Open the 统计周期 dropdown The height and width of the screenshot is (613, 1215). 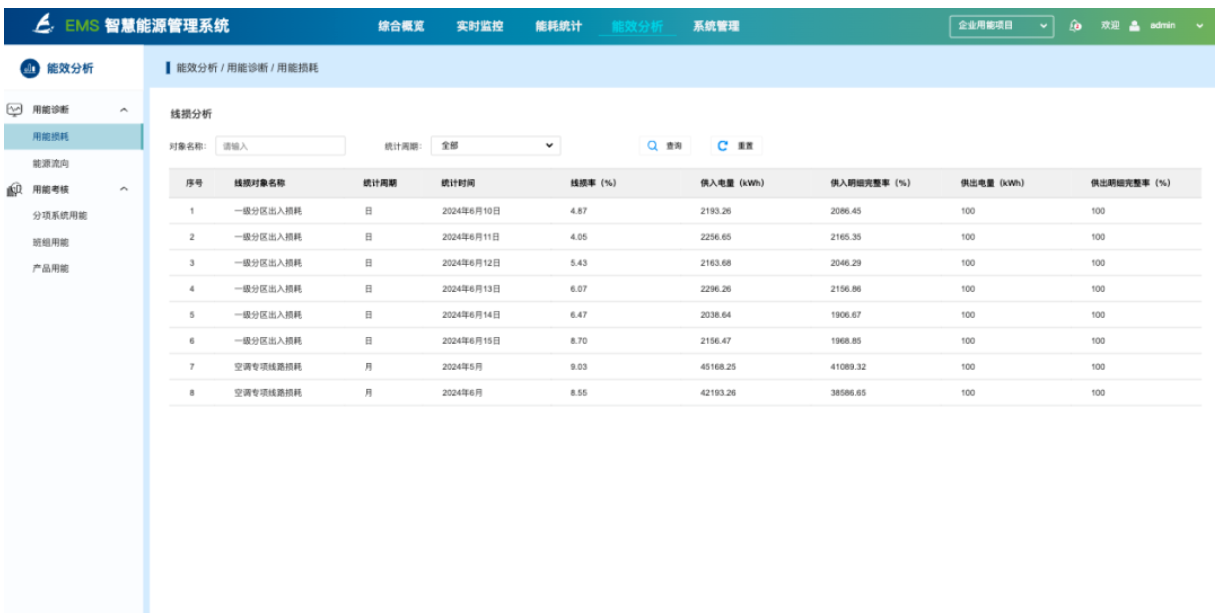coord(497,146)
